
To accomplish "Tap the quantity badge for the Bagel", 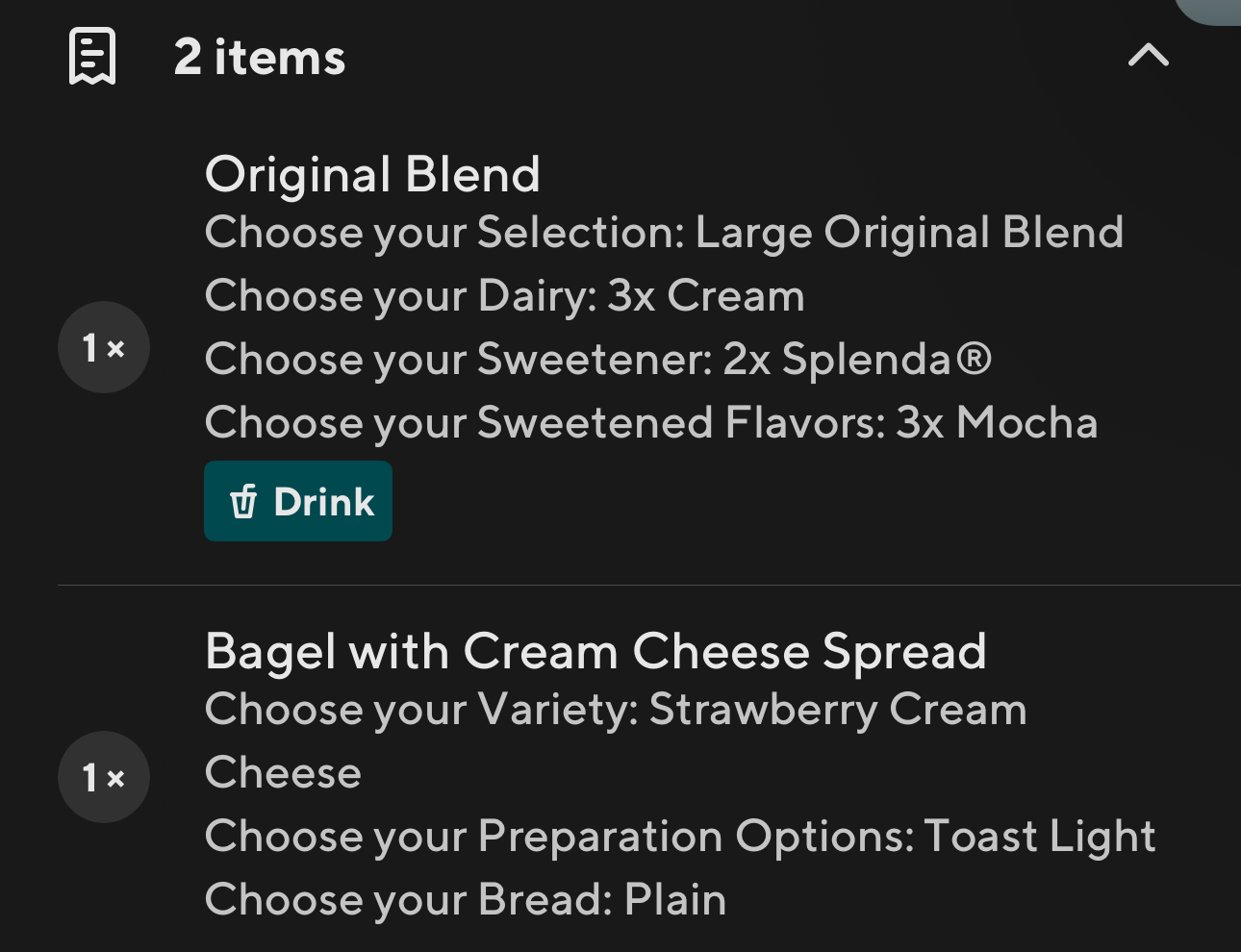I will (103, 777).
